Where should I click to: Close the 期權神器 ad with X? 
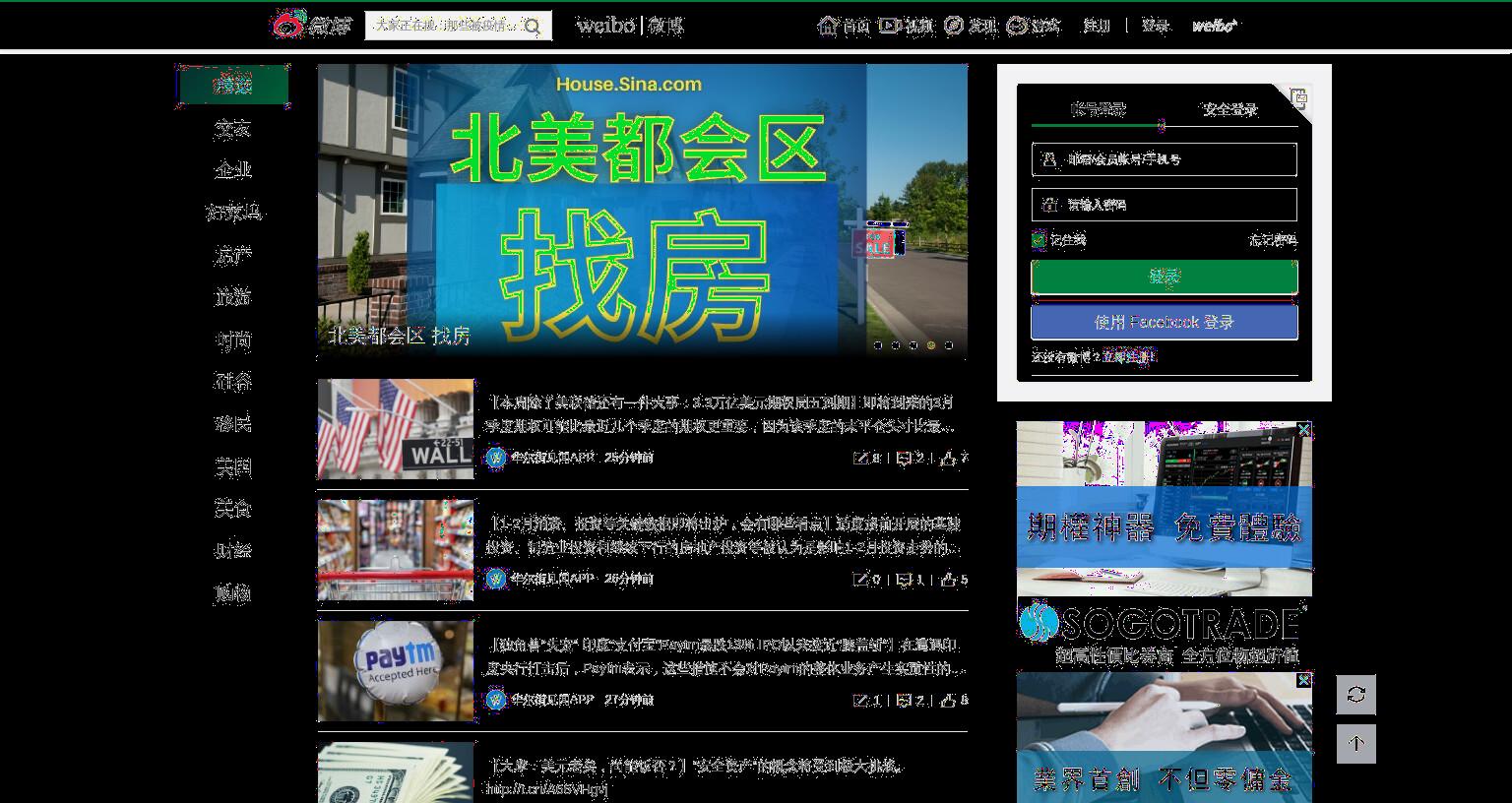[x=1303, y=430]
